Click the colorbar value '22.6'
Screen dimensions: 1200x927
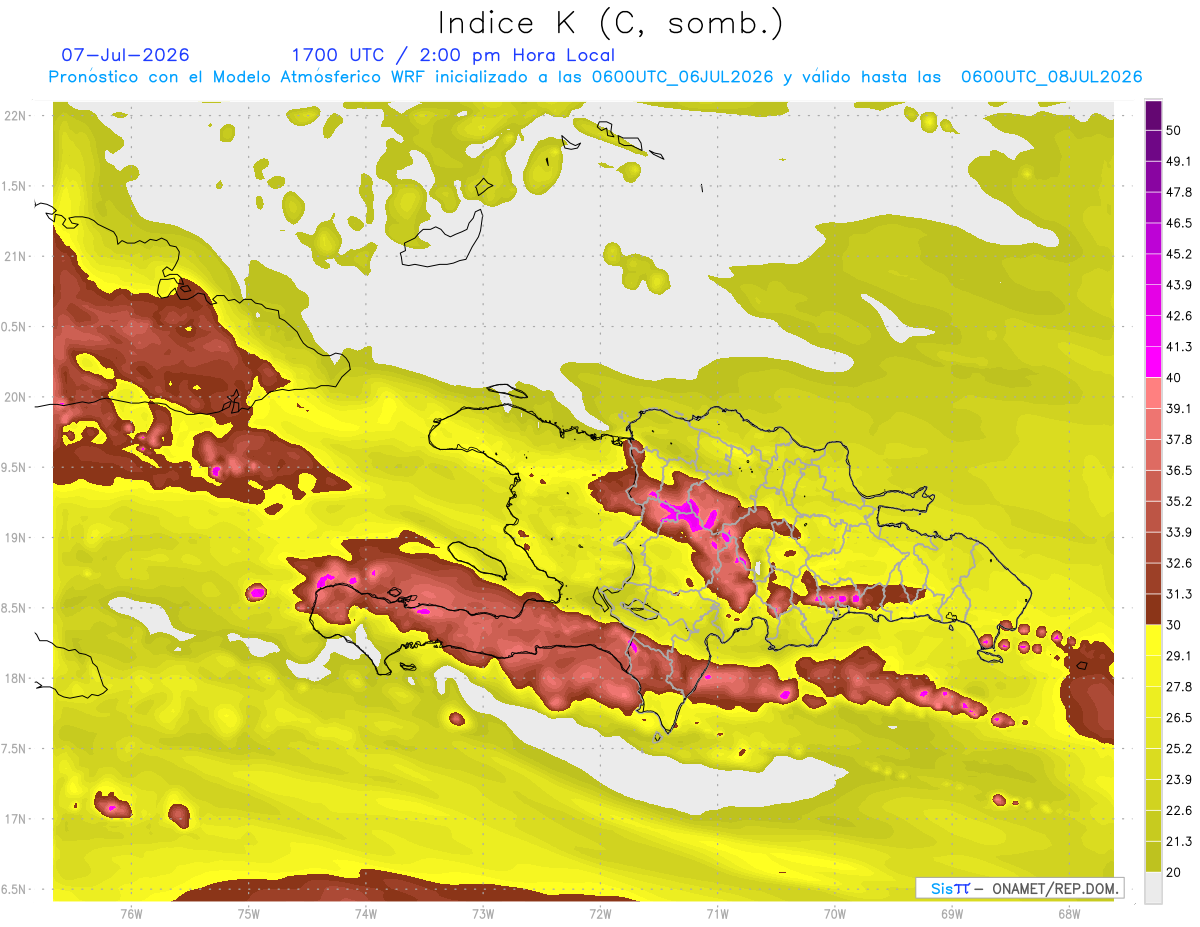point(1178,810)
